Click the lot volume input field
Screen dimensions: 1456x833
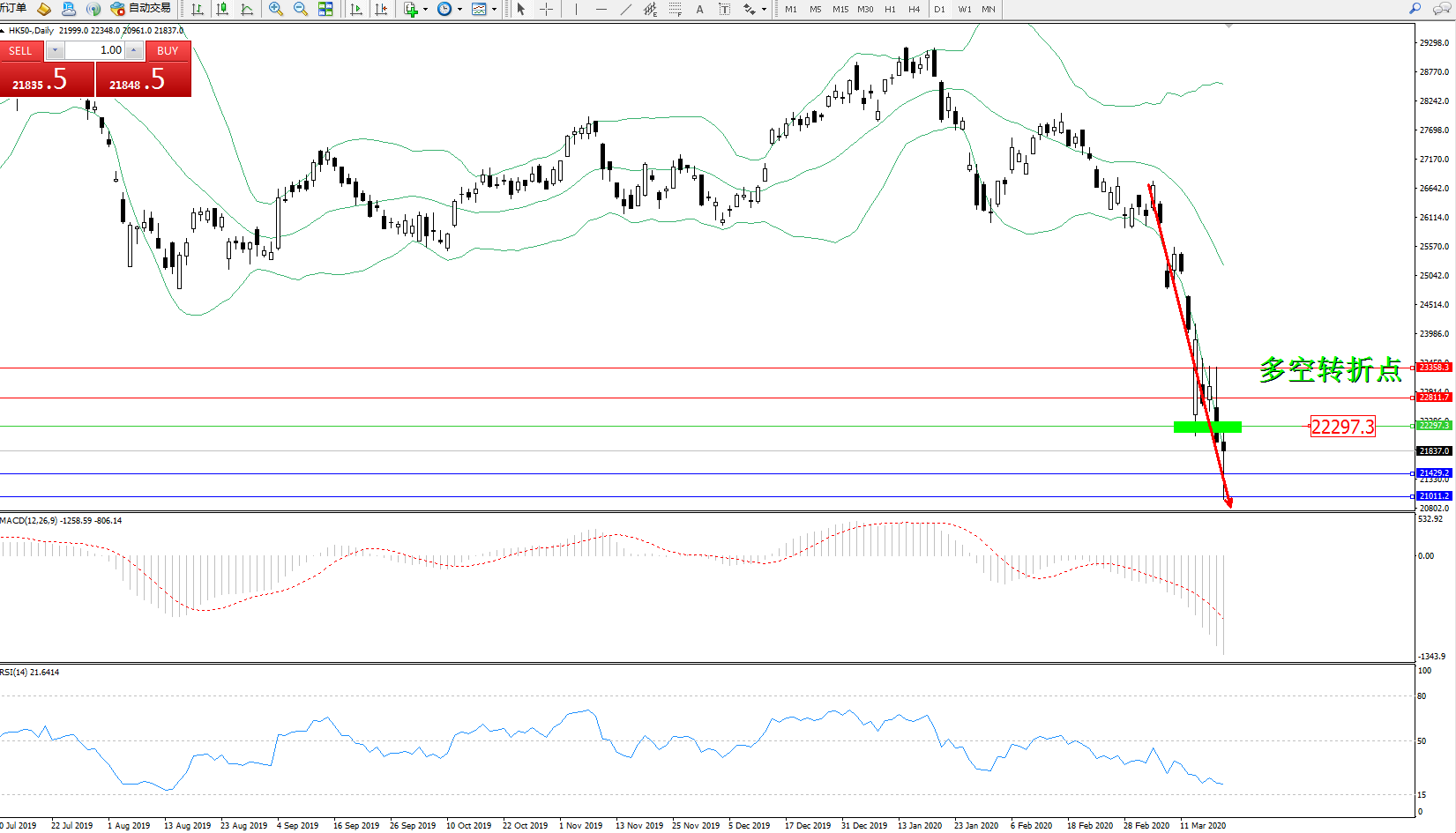click(x=94, y=50)
